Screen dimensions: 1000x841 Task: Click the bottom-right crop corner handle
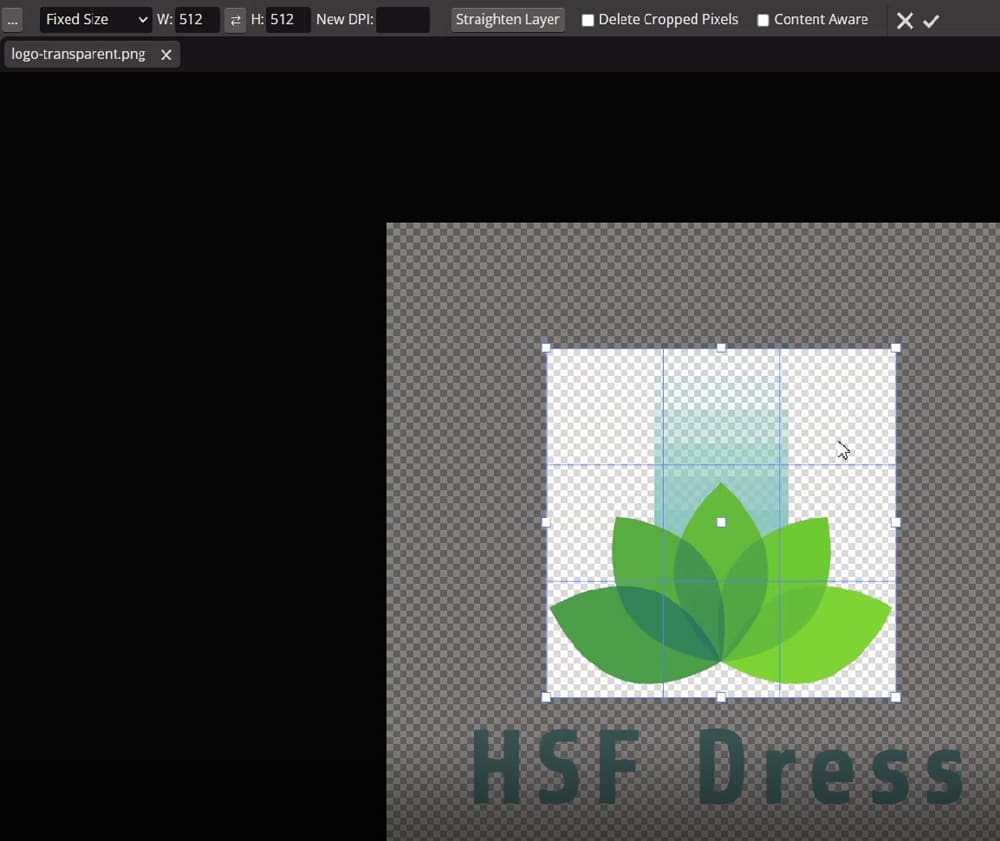[x=895, y=697]
